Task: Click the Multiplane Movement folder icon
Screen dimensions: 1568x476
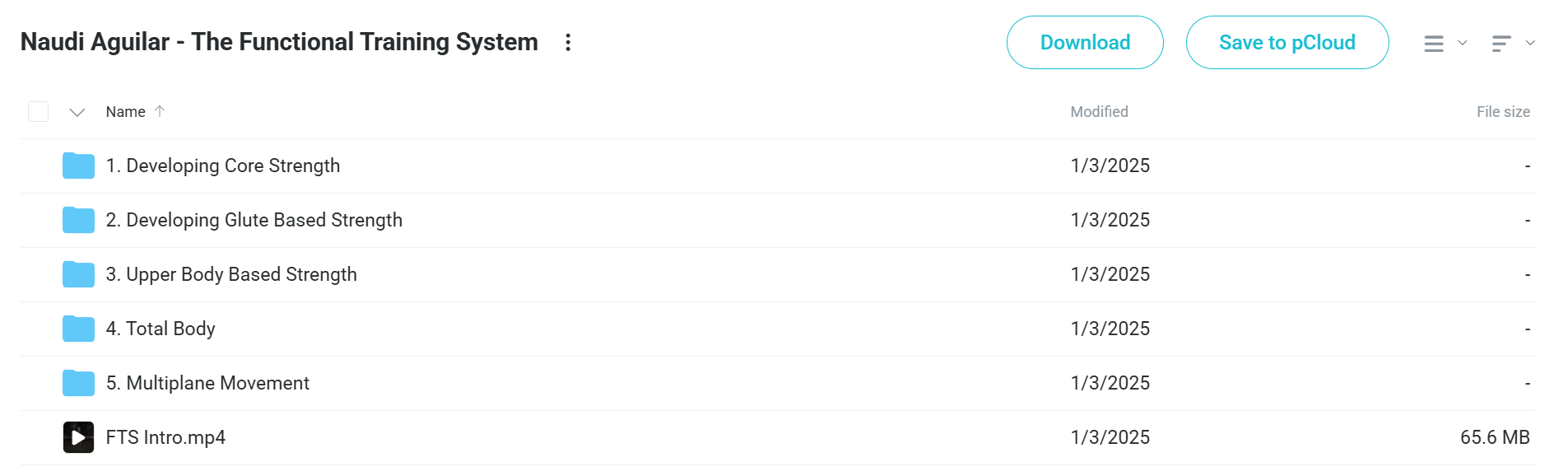Action: point(78,383)
